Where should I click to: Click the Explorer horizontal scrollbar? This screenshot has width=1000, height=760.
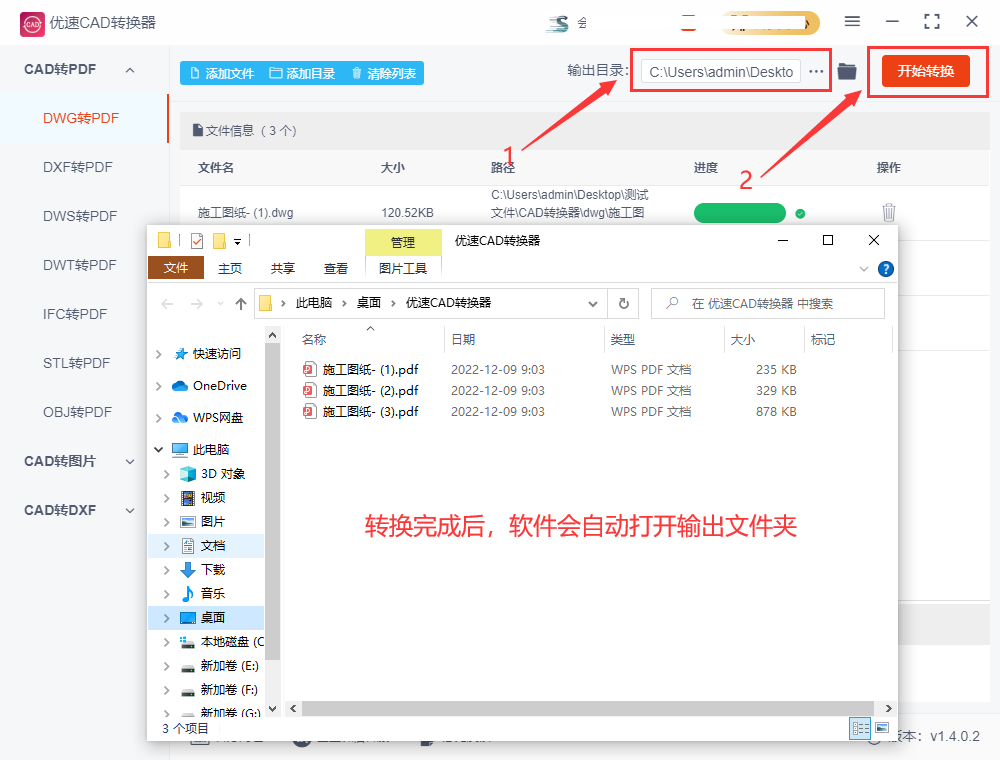(587, 708)
